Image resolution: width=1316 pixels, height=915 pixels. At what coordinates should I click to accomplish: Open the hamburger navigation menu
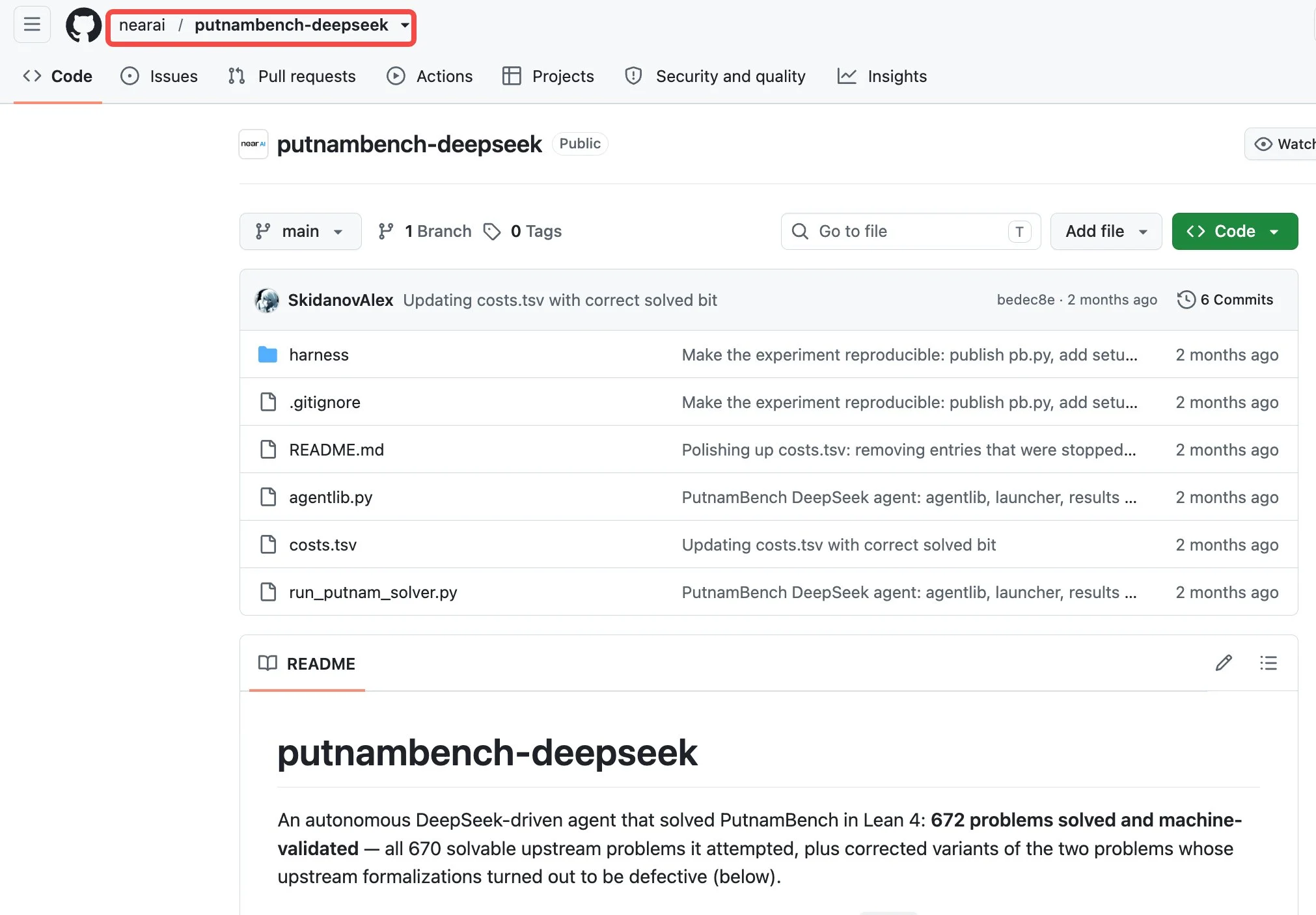pos(32,25)
